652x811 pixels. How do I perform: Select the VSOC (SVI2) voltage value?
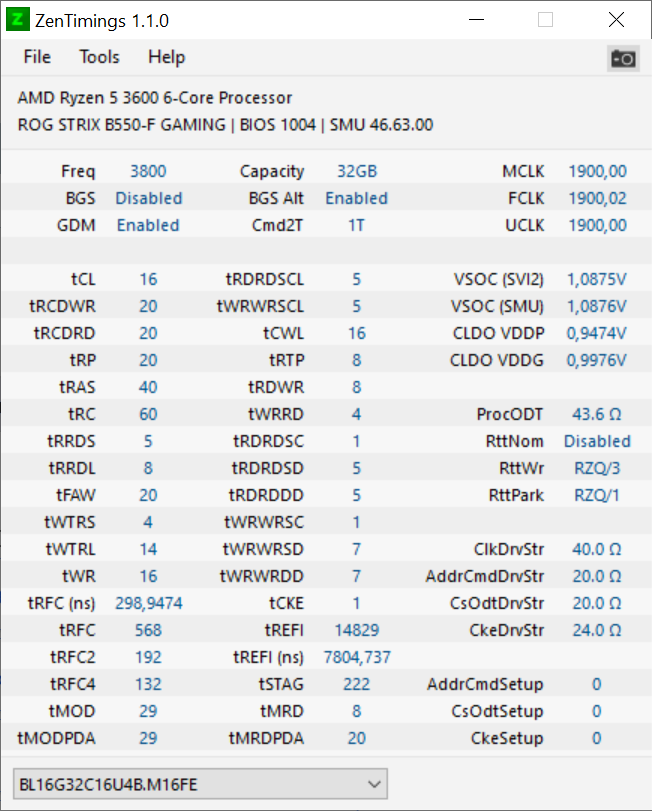[596, 280]
